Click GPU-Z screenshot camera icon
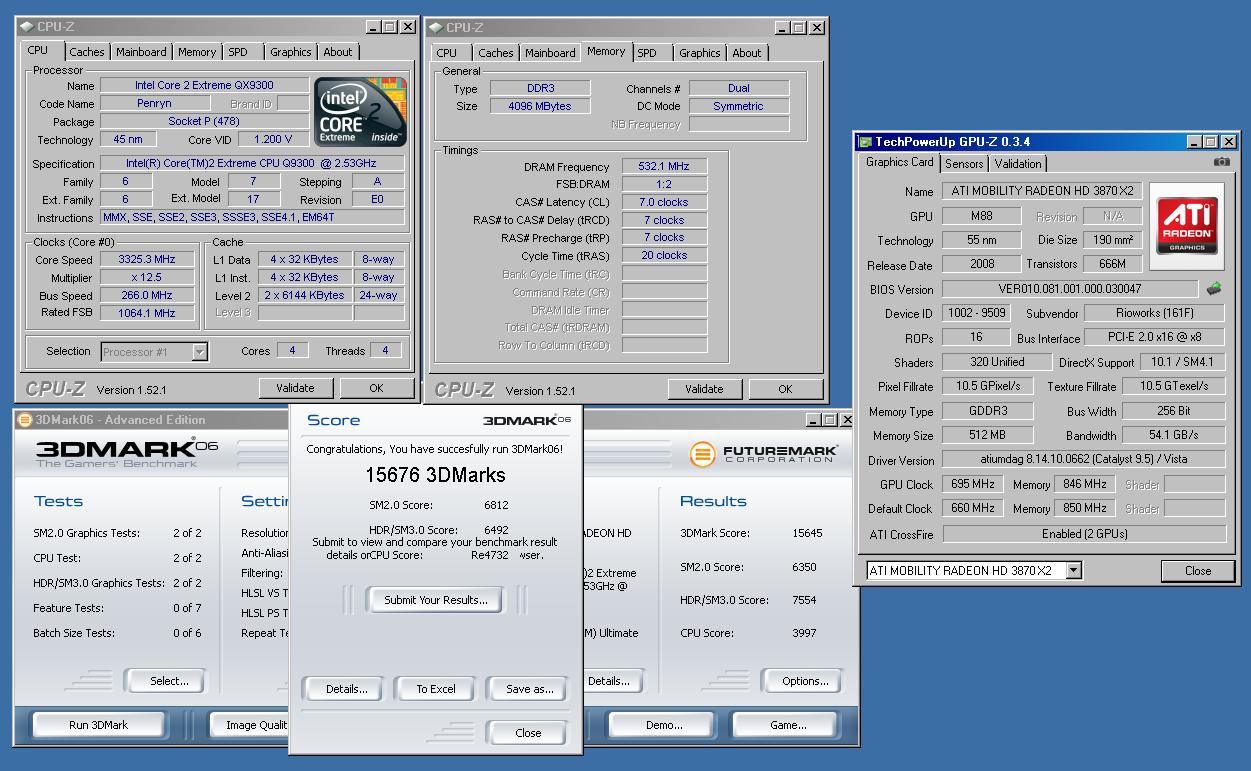 click(x=1221, y=162)
